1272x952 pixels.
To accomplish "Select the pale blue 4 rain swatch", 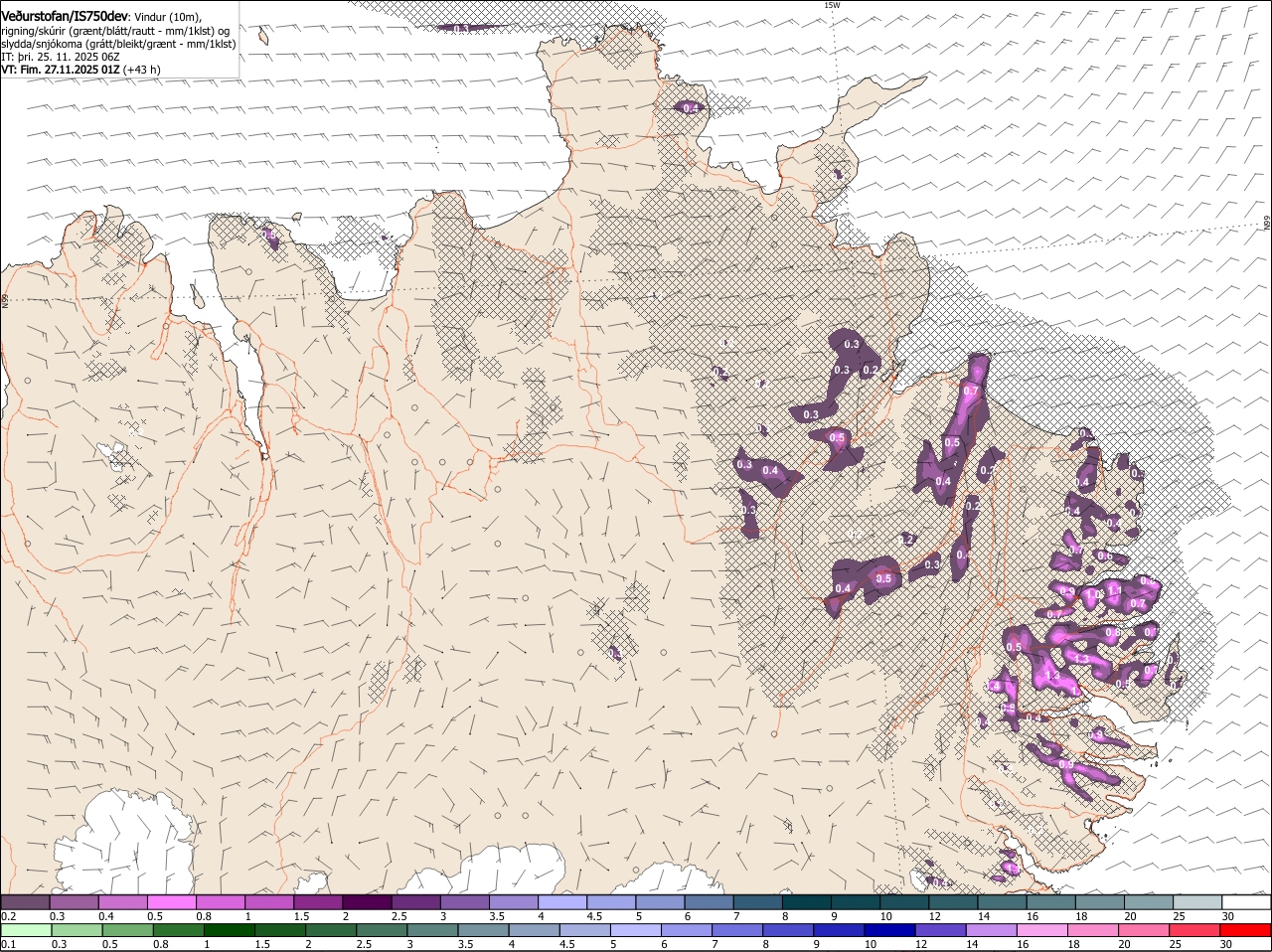I will (x=561, y=901).
